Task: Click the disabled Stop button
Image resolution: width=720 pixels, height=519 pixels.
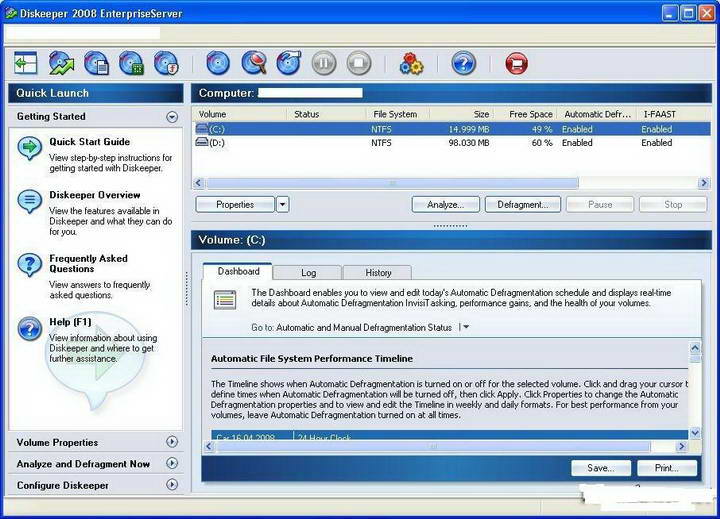Action: click(673, 204)
